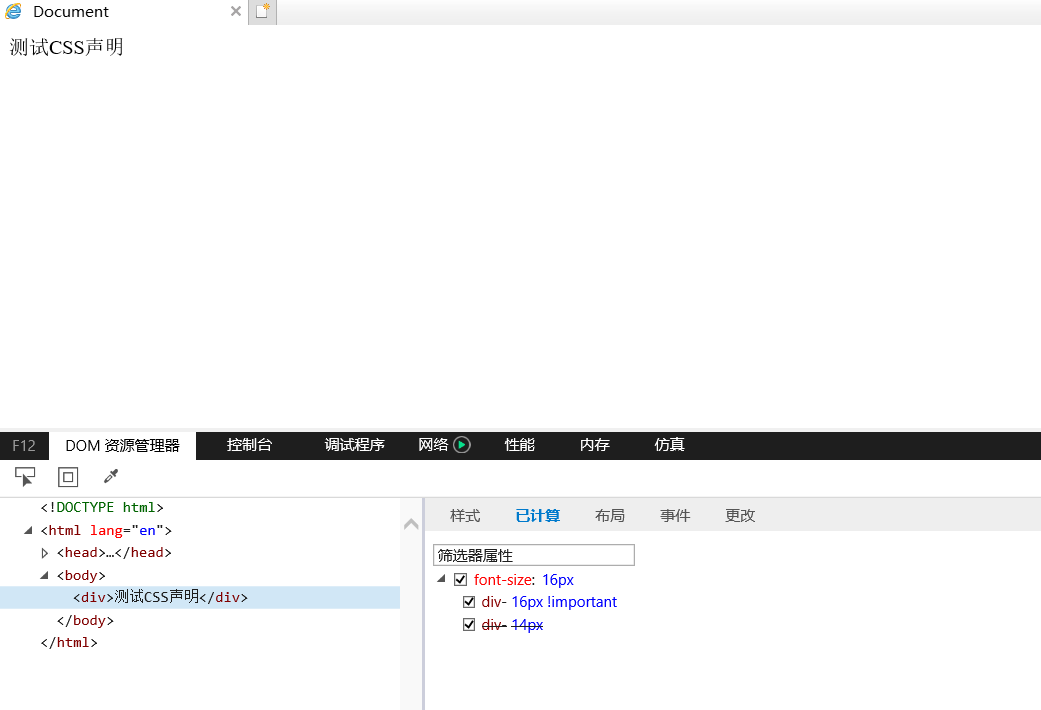Pick the color picker eyedropper tool
The width and height of the screenshot is (1041, 710).
111,476
